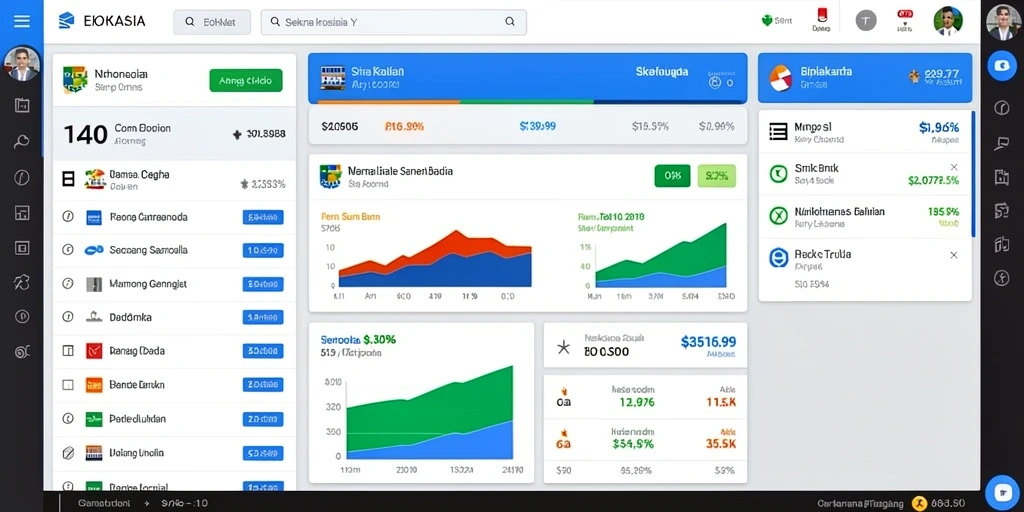
Task: Click the blue chat bubble icon in right sidebar
Action: pos(1001,65)
